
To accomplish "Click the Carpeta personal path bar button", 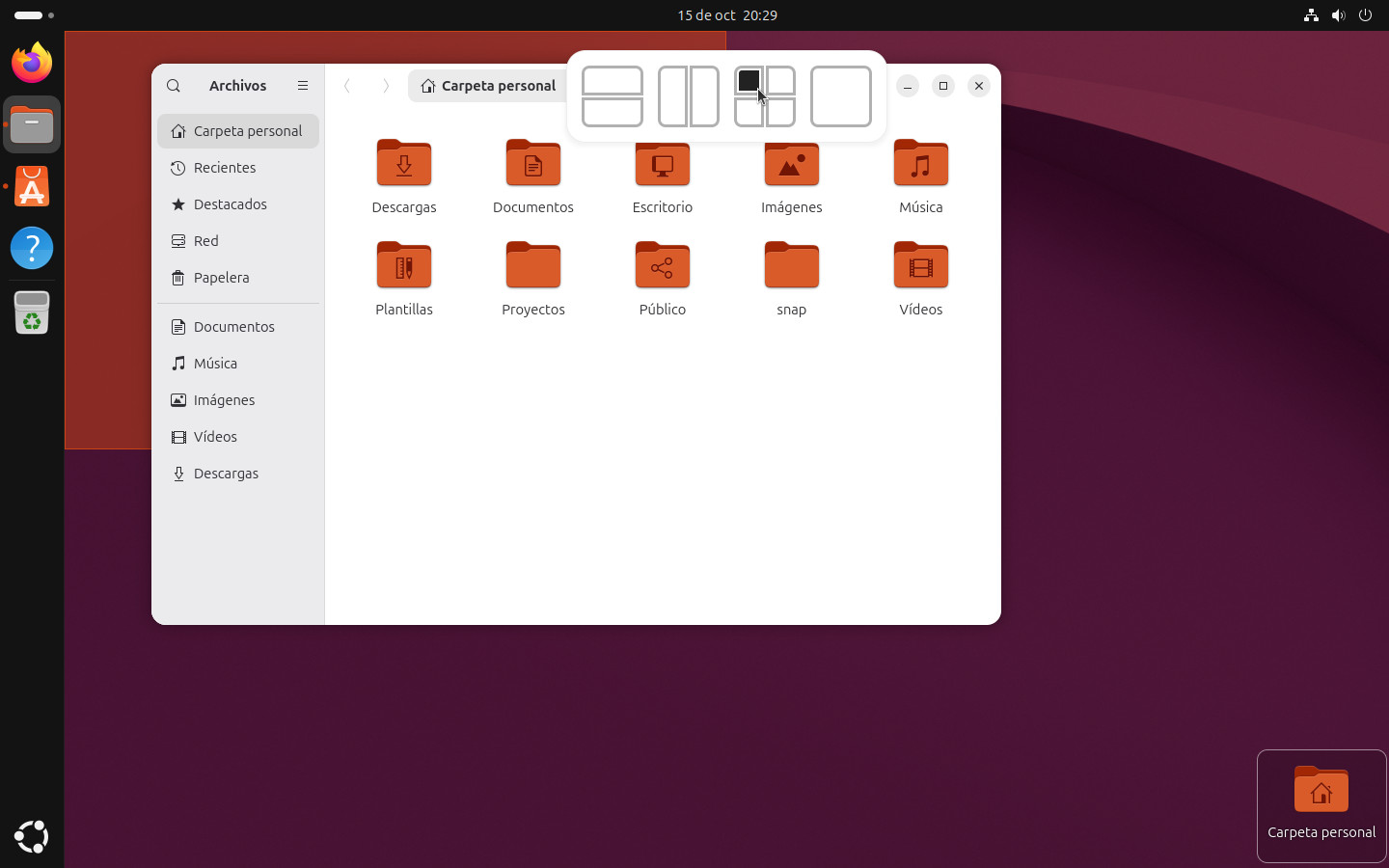I will pos(488,86).
